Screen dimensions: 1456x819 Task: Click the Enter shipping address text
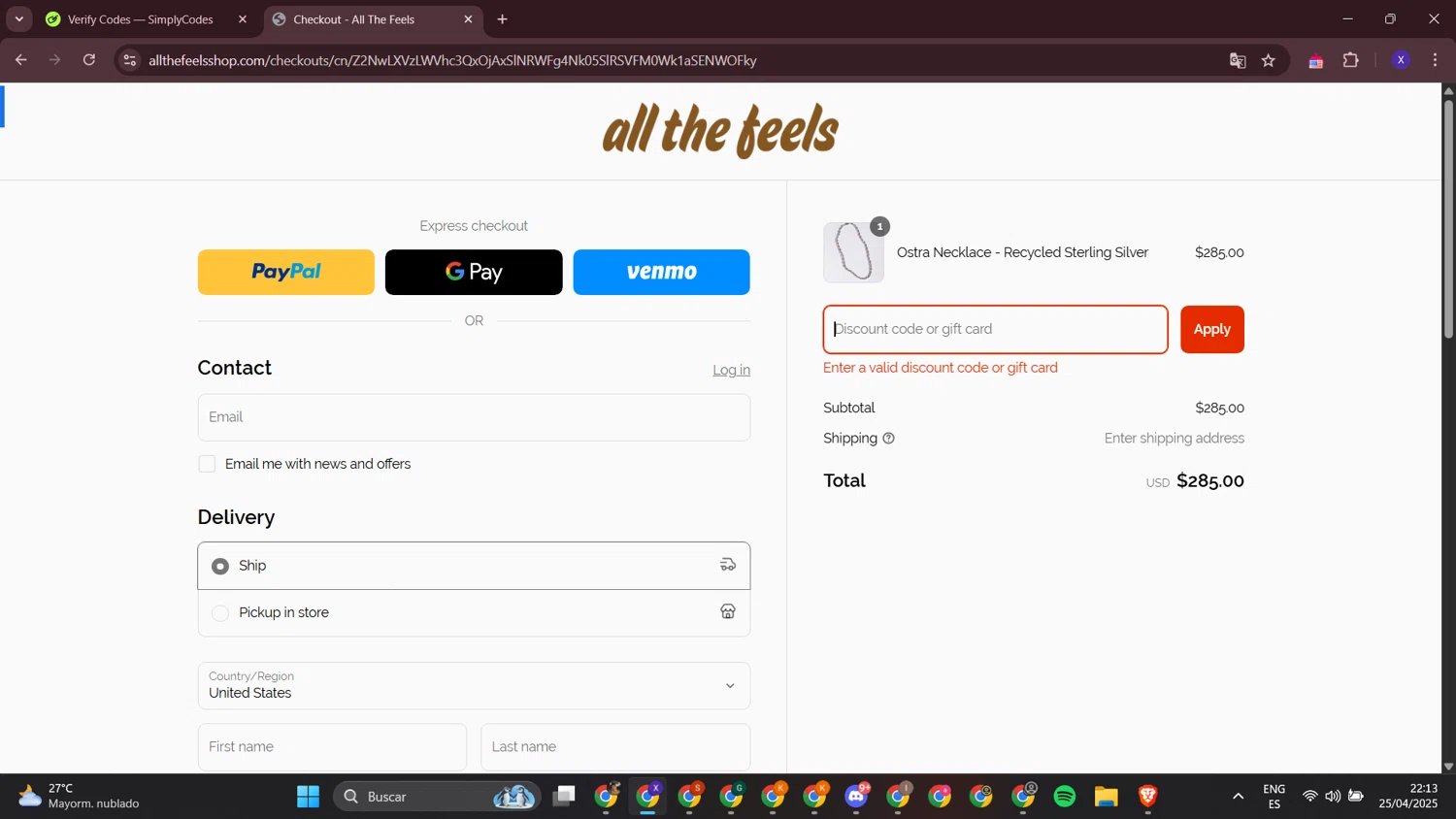pos(1175,439)
